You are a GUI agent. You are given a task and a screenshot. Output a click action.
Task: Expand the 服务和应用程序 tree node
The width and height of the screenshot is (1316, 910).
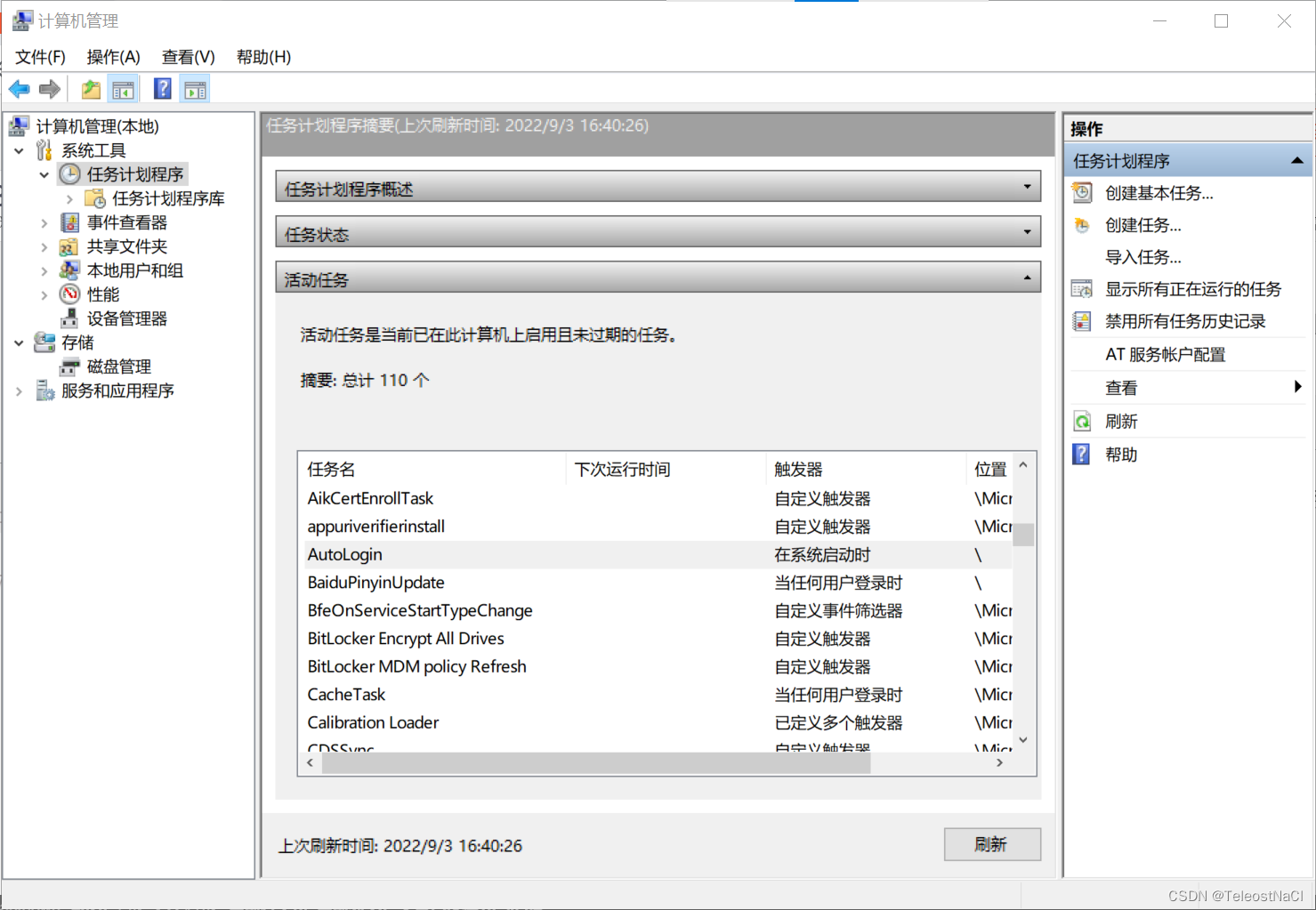pos(19,390)
